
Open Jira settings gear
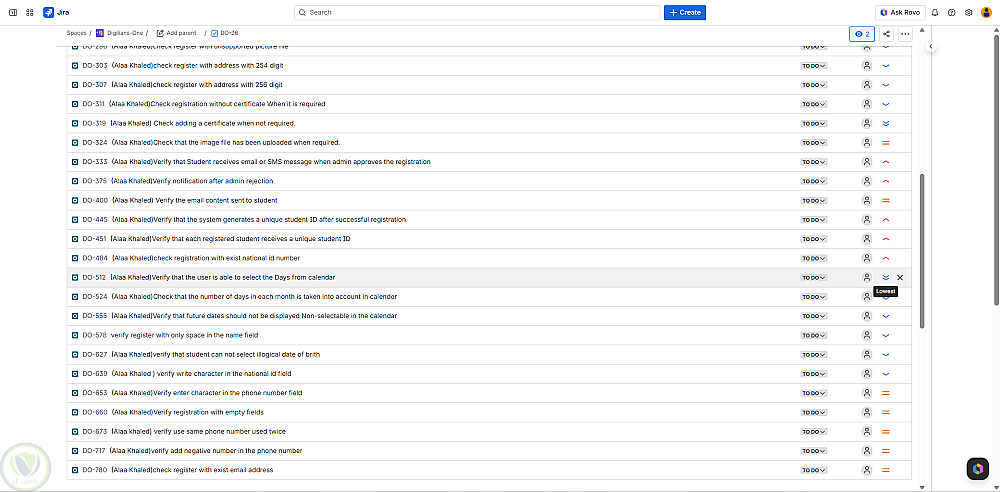point(967,12)
